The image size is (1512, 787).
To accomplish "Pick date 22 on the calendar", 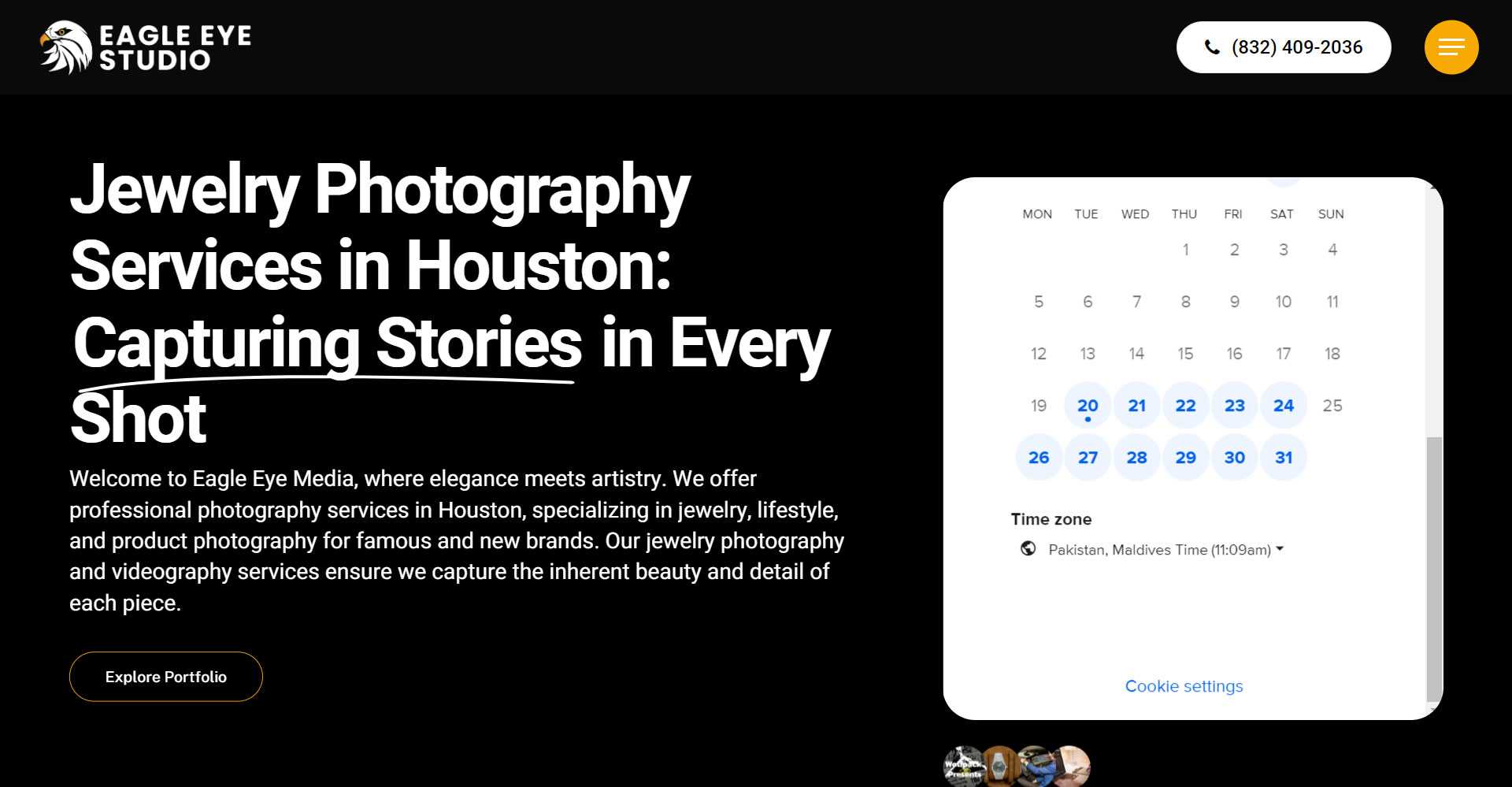I will coord(1185,406).
